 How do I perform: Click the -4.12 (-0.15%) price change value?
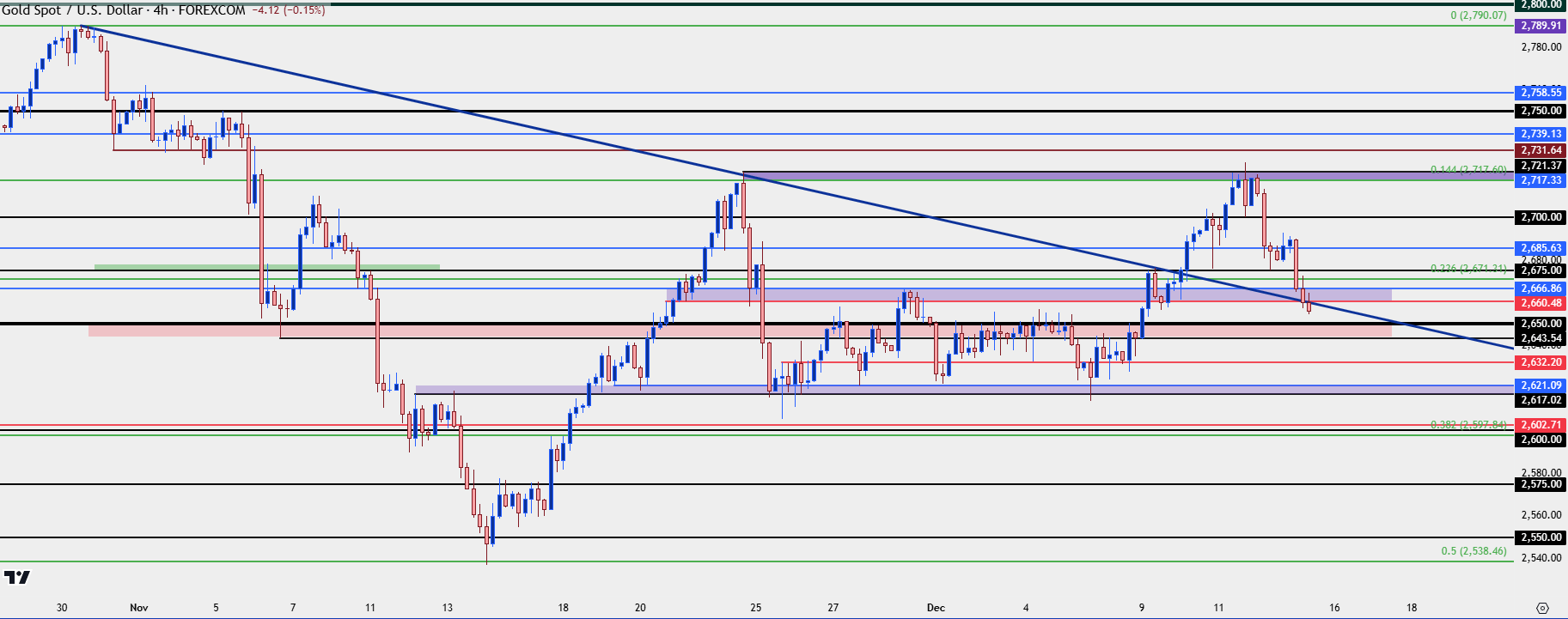click(290, 10)
